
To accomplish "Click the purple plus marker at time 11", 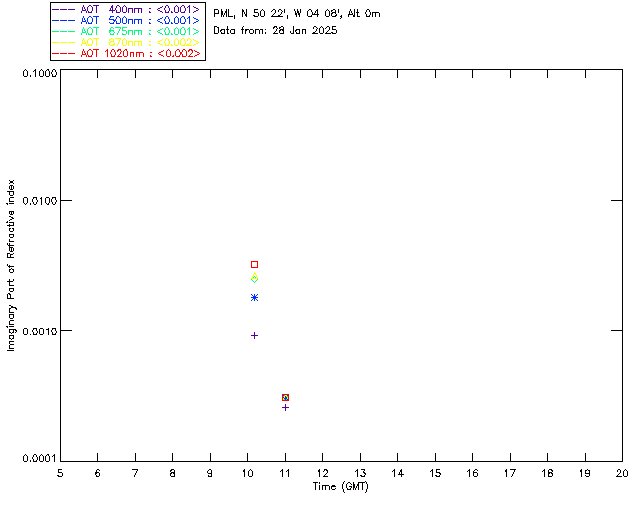I will coord(285,407).
